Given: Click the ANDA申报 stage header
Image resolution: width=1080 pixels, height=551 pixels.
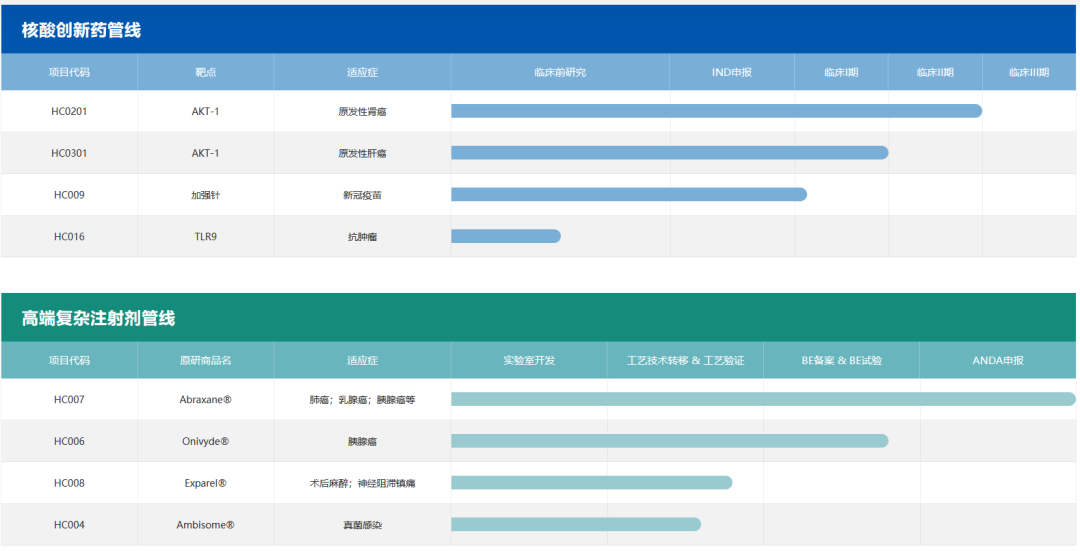Looking at the screenshot, I should (x=998, y=360).
